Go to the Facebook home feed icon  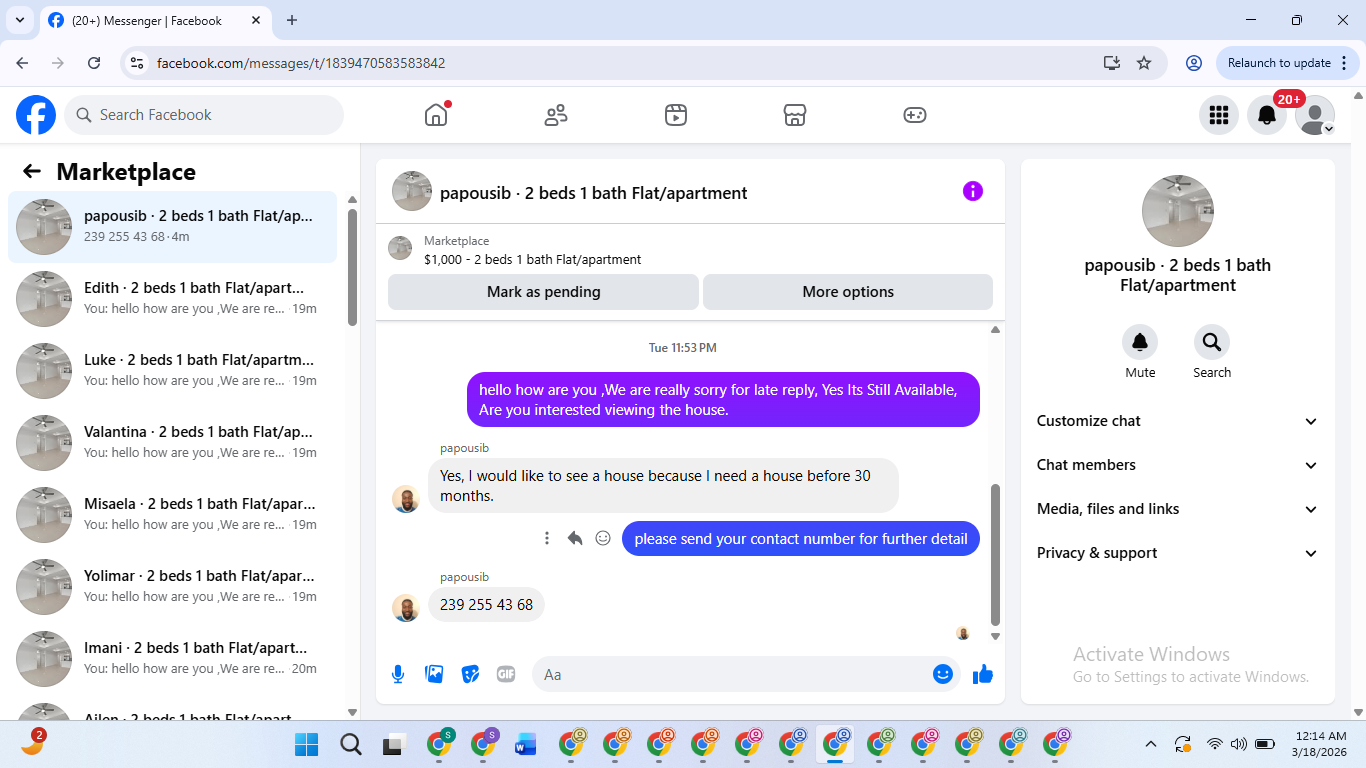(436, 115)
